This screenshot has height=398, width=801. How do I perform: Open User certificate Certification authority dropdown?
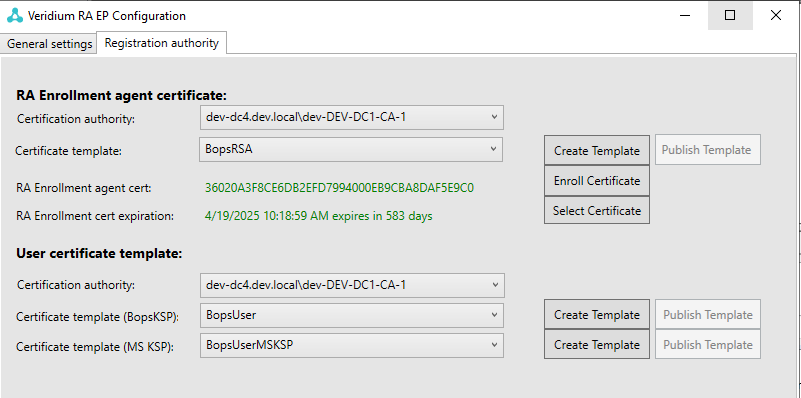point(352,285)
